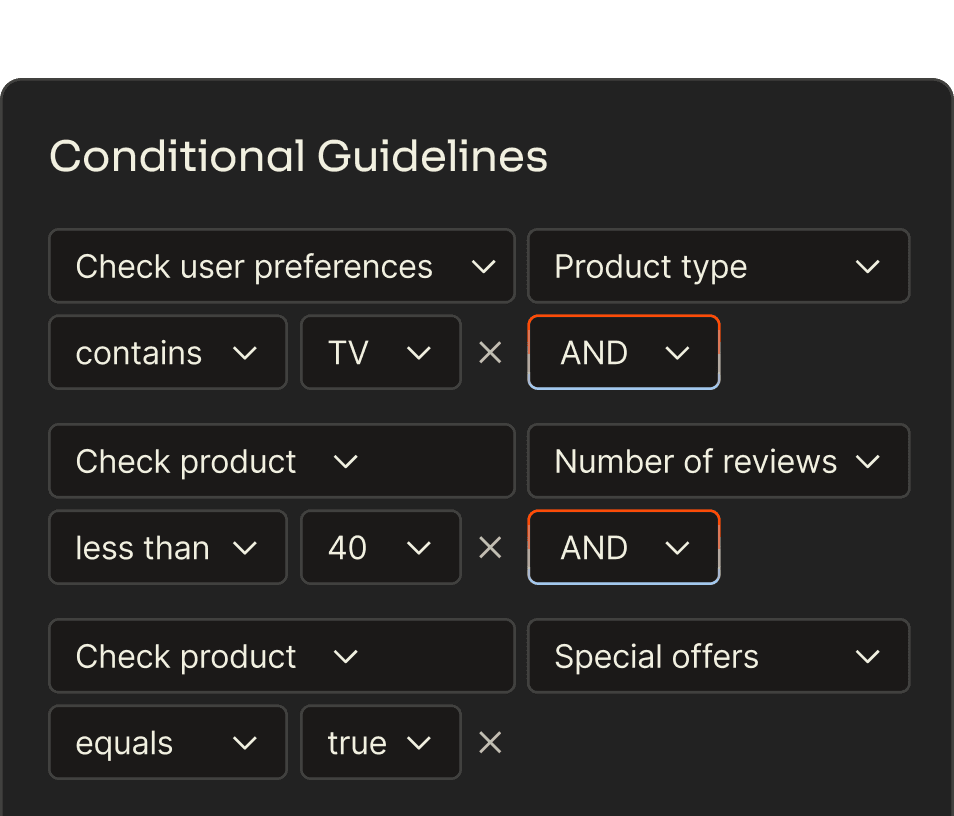Screen dimensions: 954x816
Task: Click the chevron on the first AND operator
Action: 677,352
